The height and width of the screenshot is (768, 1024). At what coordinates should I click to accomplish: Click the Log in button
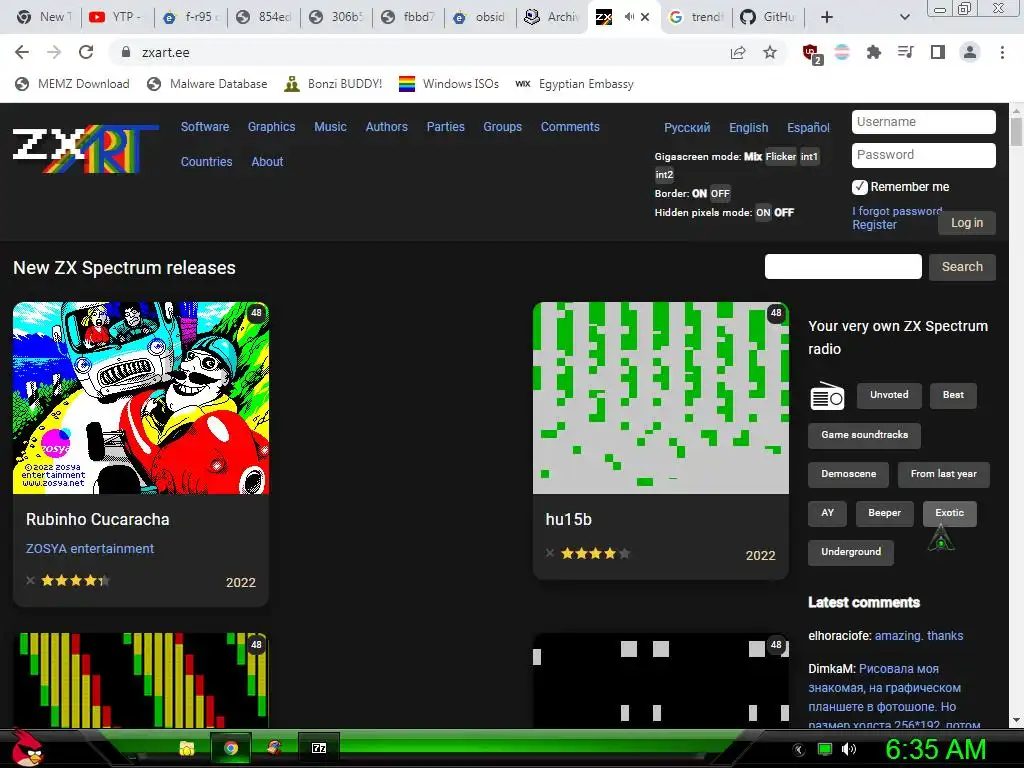967,223
